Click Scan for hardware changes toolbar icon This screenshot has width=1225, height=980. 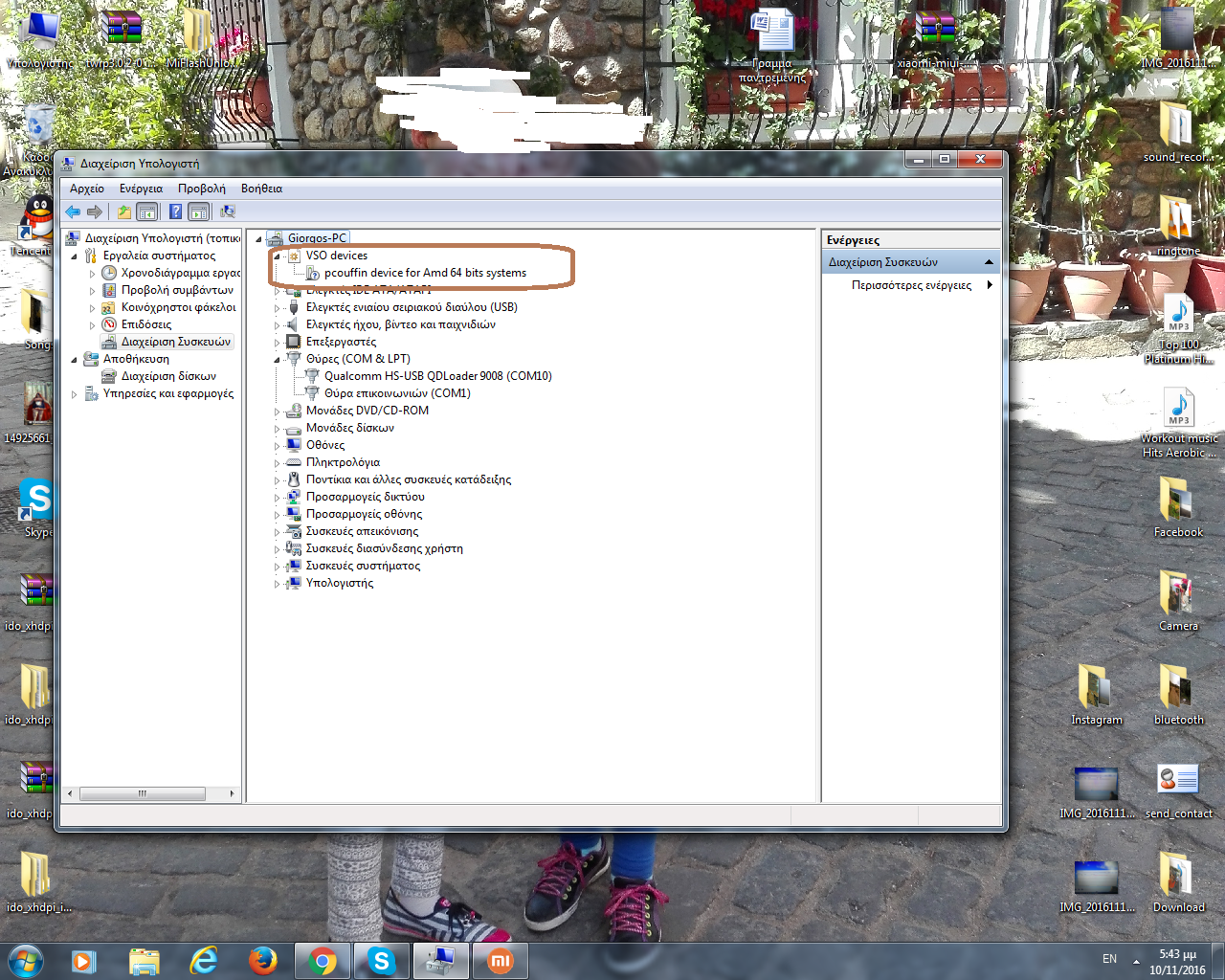click(228, 212)
